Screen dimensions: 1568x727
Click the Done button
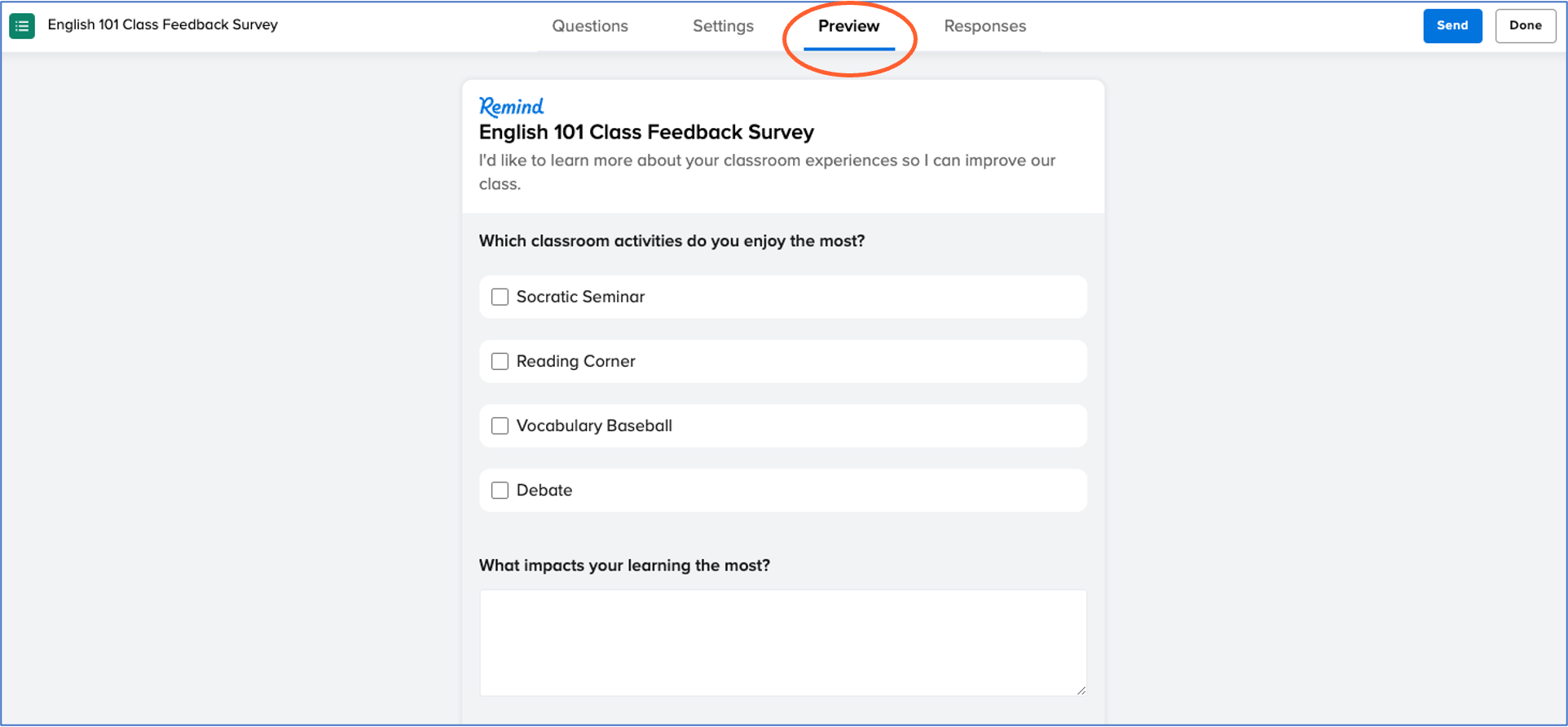pyautogui.click(x=1525, y=26)
